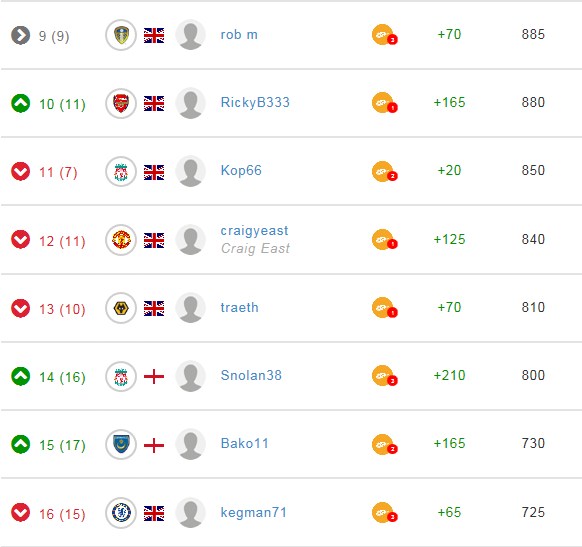The height and width of the screenshot is (547, 582).
Task: Click the Portsmouth club badge in Bako11's row
Action: [x=121, y=445]
